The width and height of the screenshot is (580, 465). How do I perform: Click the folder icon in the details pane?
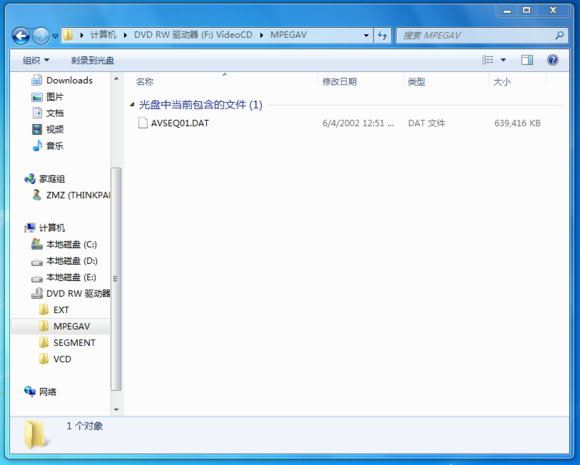point(36,434)
